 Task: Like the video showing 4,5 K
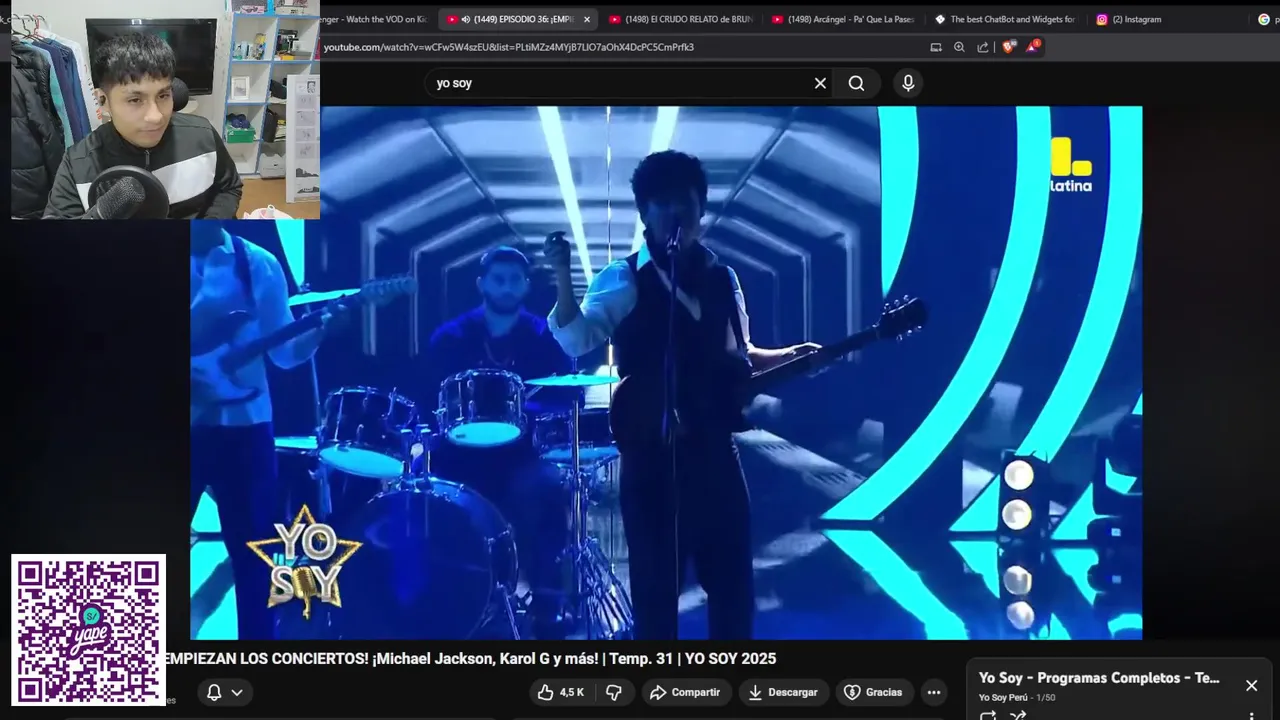[561, 692]
